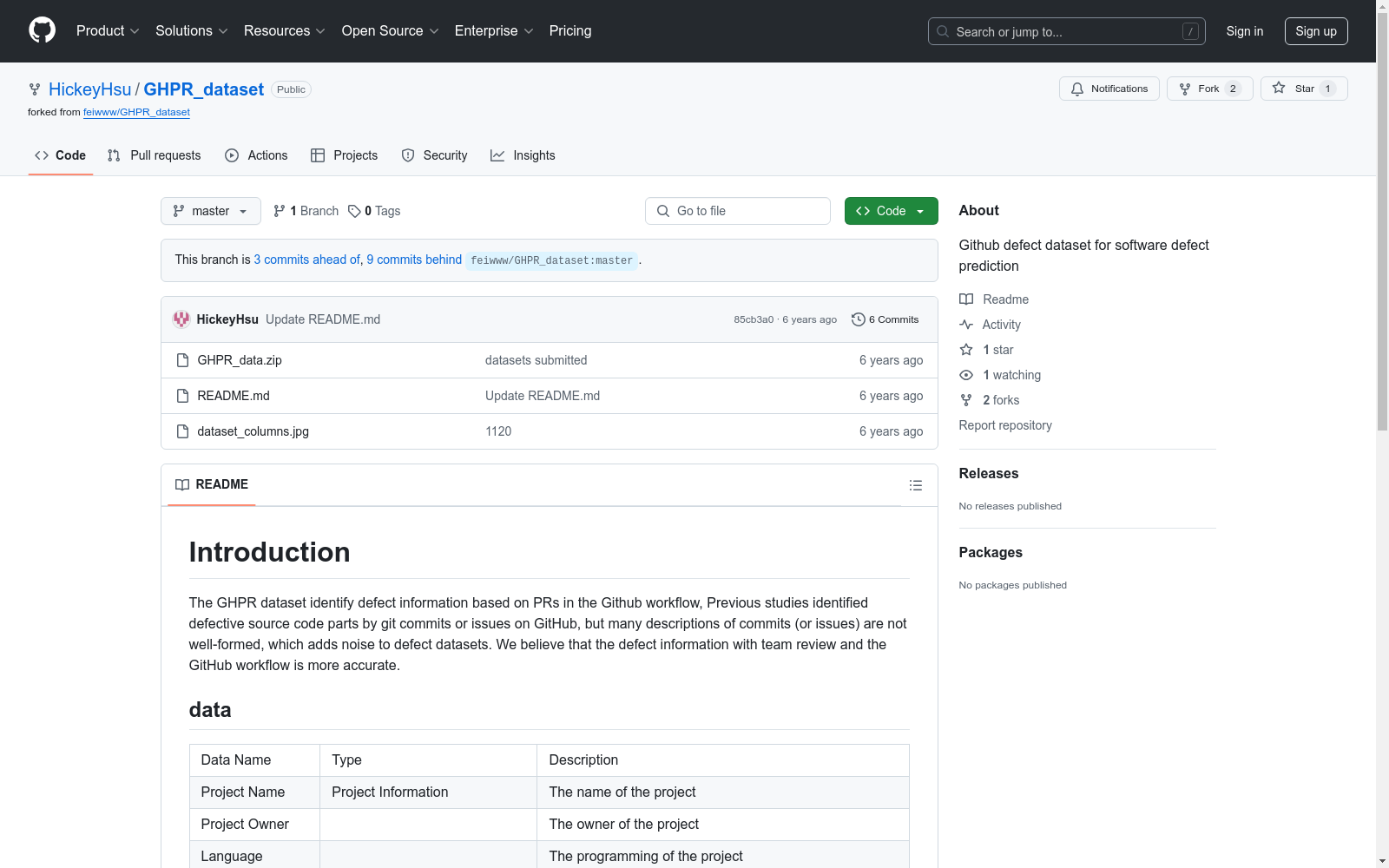Viewport: 1389px width, 868px height.
Task: Click the shield icon on the Security tab
Action: point(408,155)
